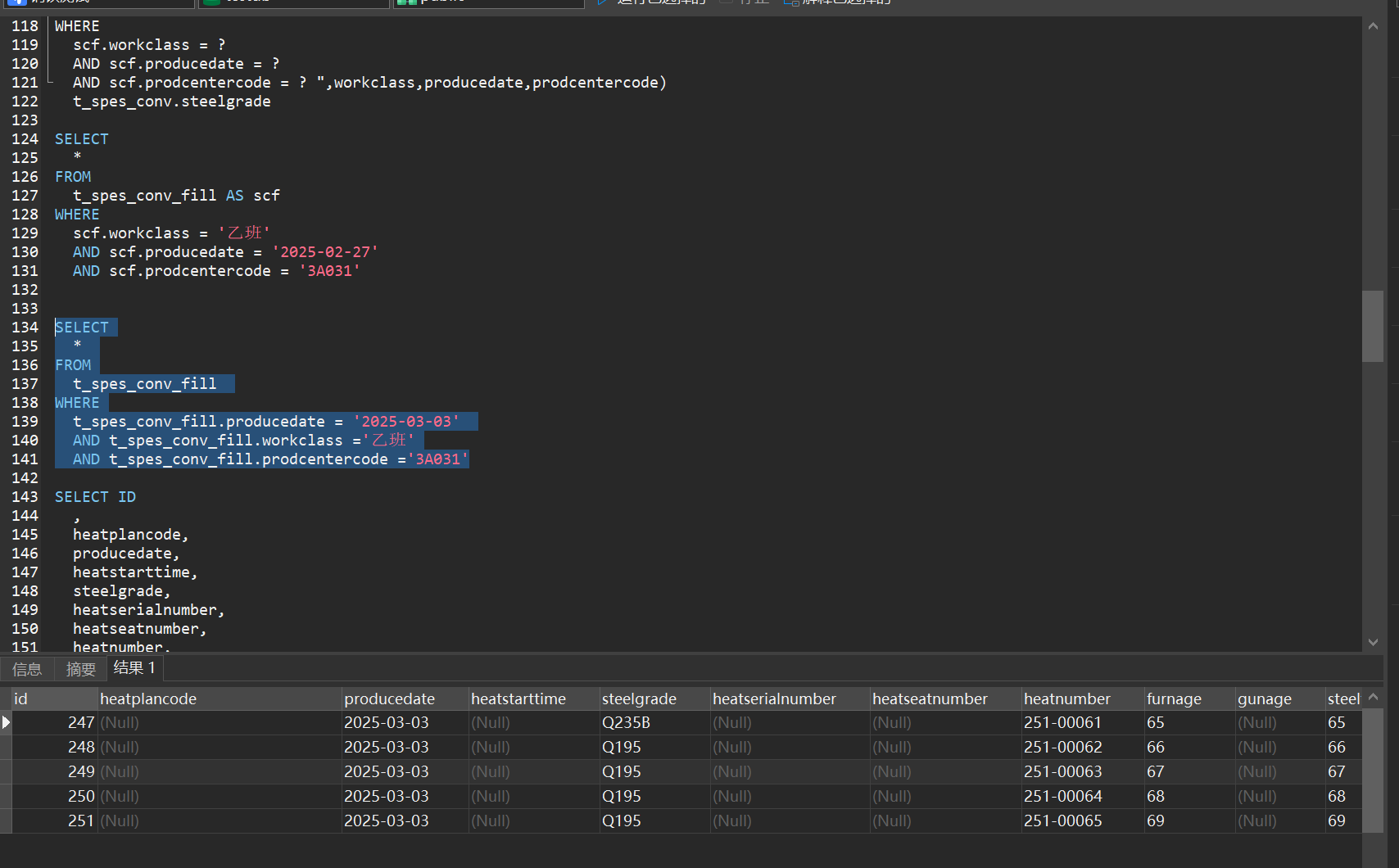The height and width of the screenshot is (868, 1399).
Task: Click the row selector beside id 249
Action: pyautogui.click(x=6, y=771)
